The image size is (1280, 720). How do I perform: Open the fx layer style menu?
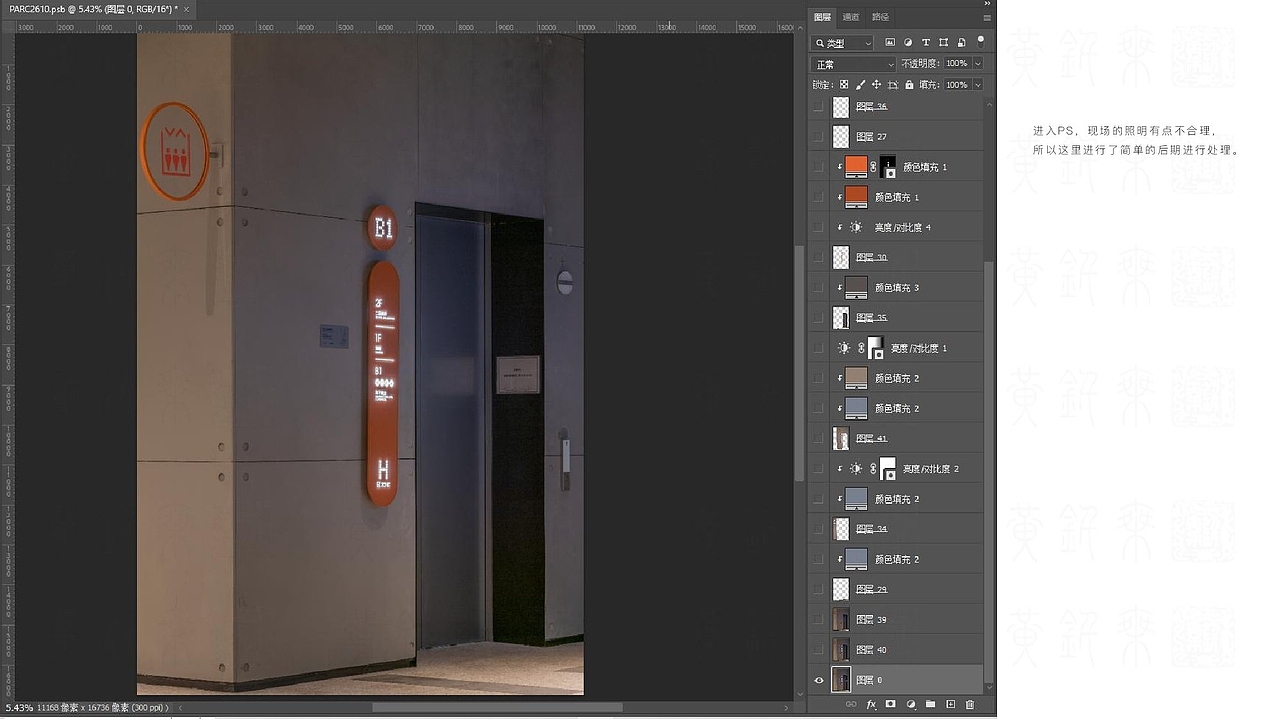pos(871,705)
